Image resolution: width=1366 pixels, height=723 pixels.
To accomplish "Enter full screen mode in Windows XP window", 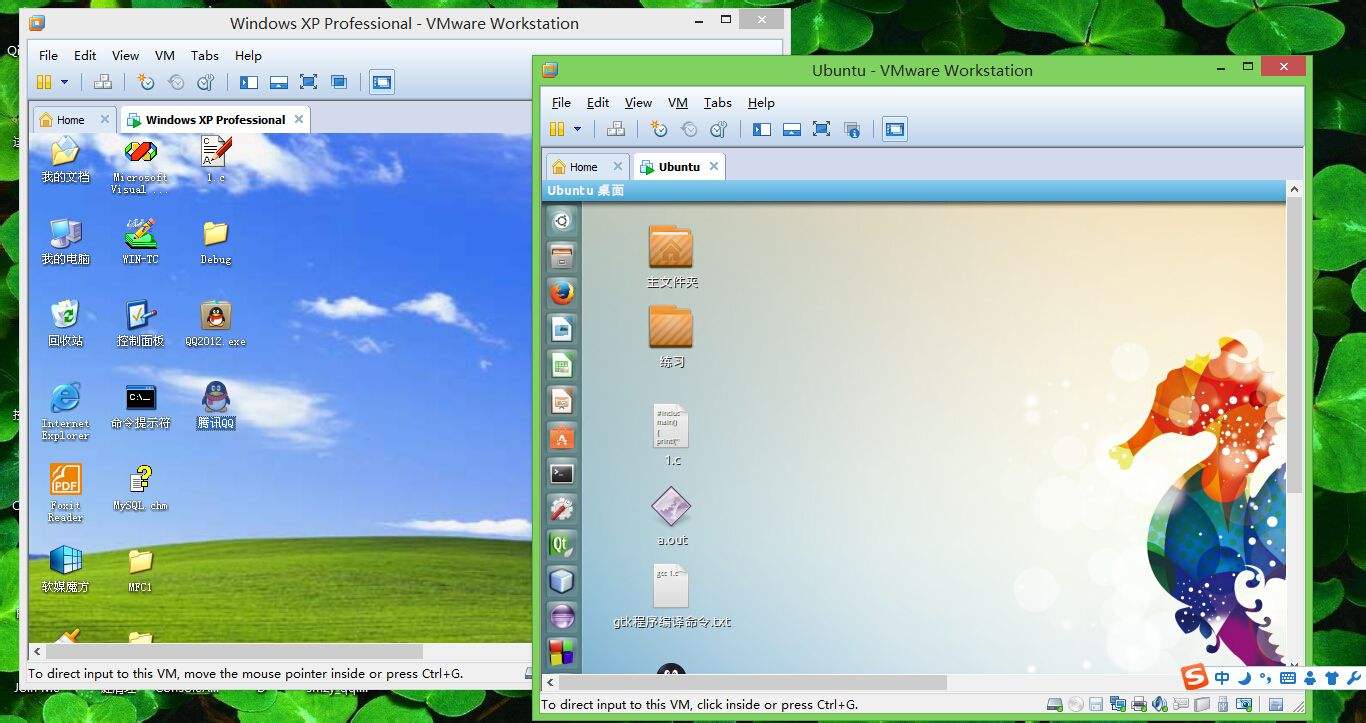I will 309,82.
